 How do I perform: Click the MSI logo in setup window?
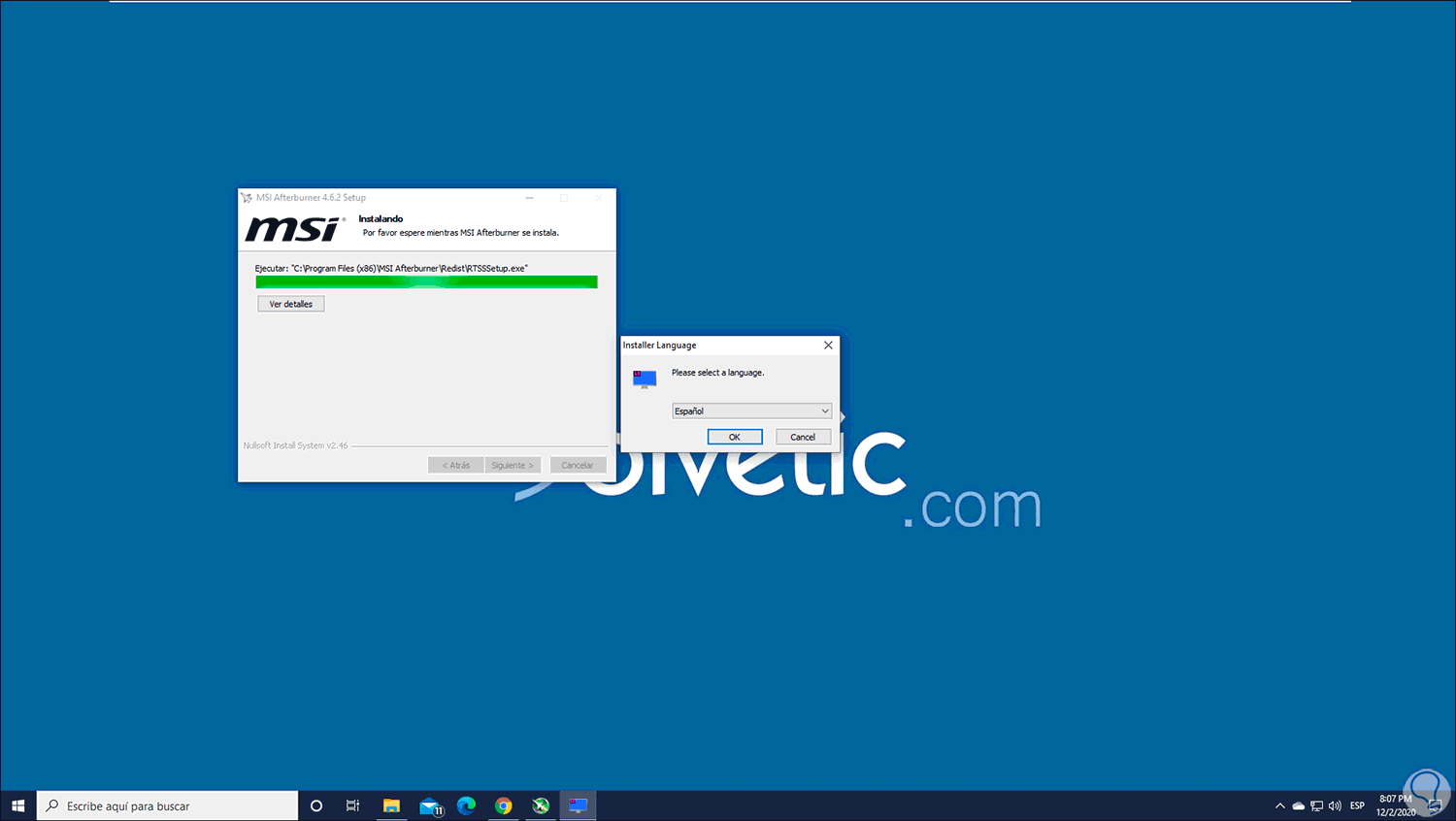[x=295, y=229]
